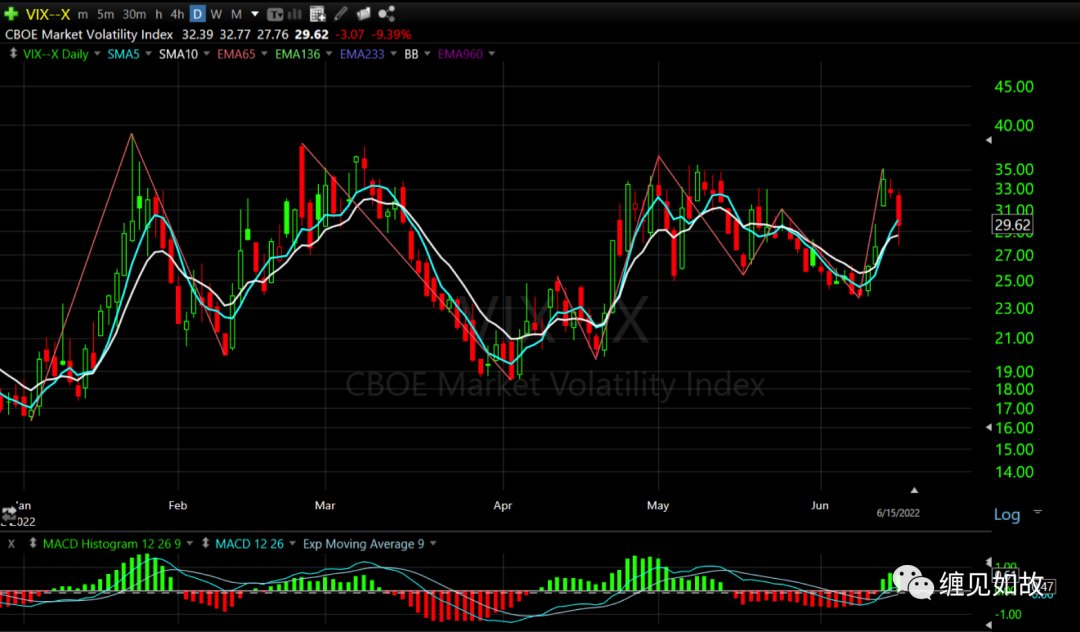Open the EMA233 indicator dropdown

click(393, 54)
